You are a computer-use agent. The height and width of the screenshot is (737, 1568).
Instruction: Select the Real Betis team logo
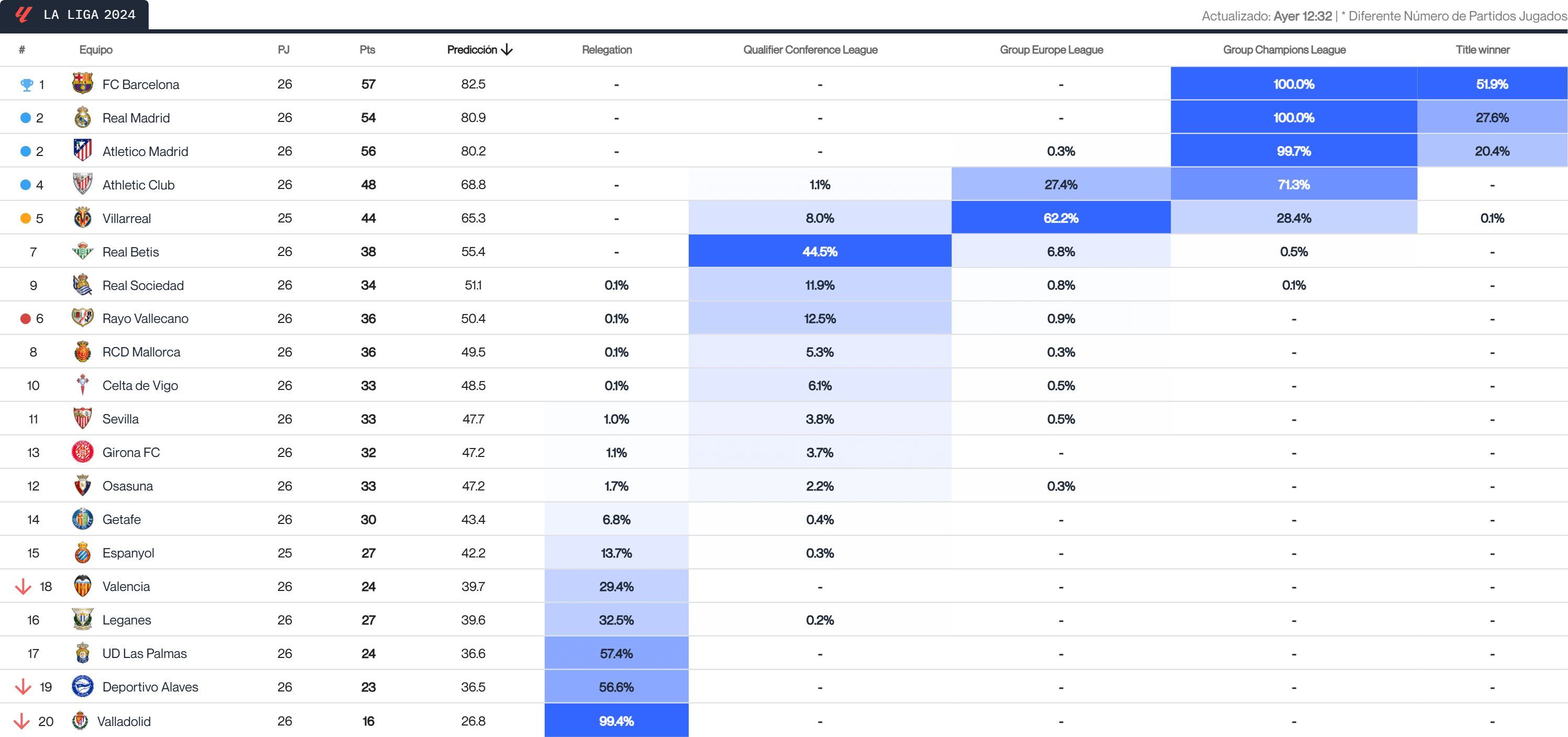83,251
